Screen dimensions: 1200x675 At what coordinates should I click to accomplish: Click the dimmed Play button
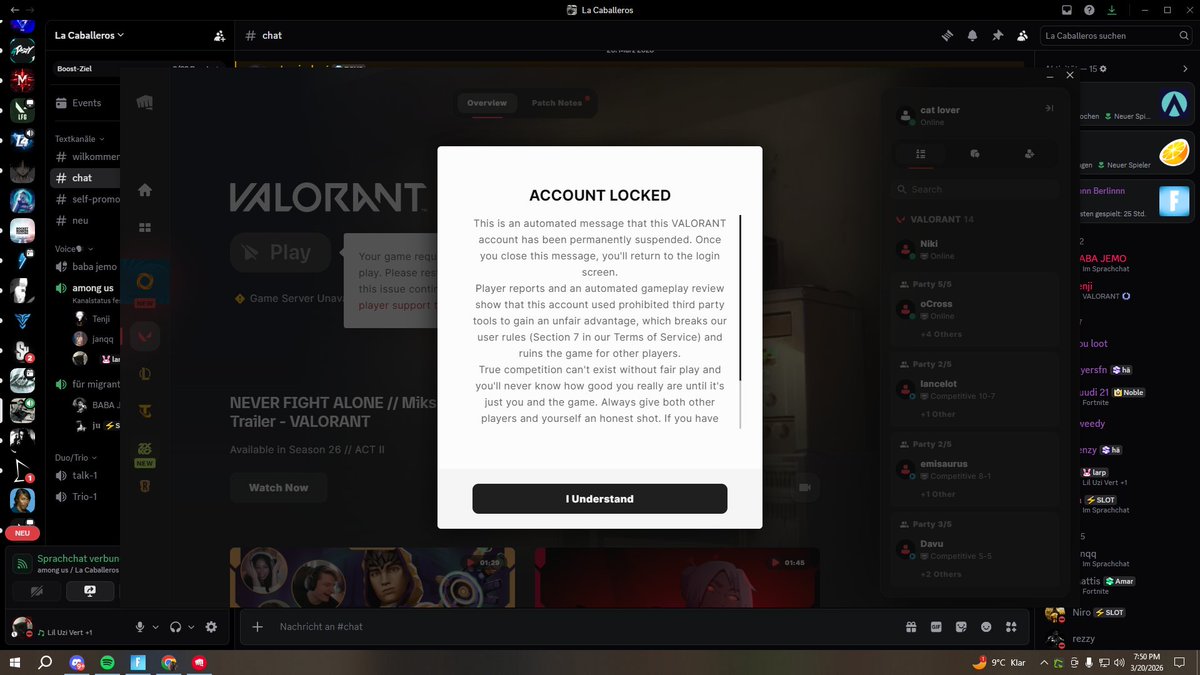(280, 253)
